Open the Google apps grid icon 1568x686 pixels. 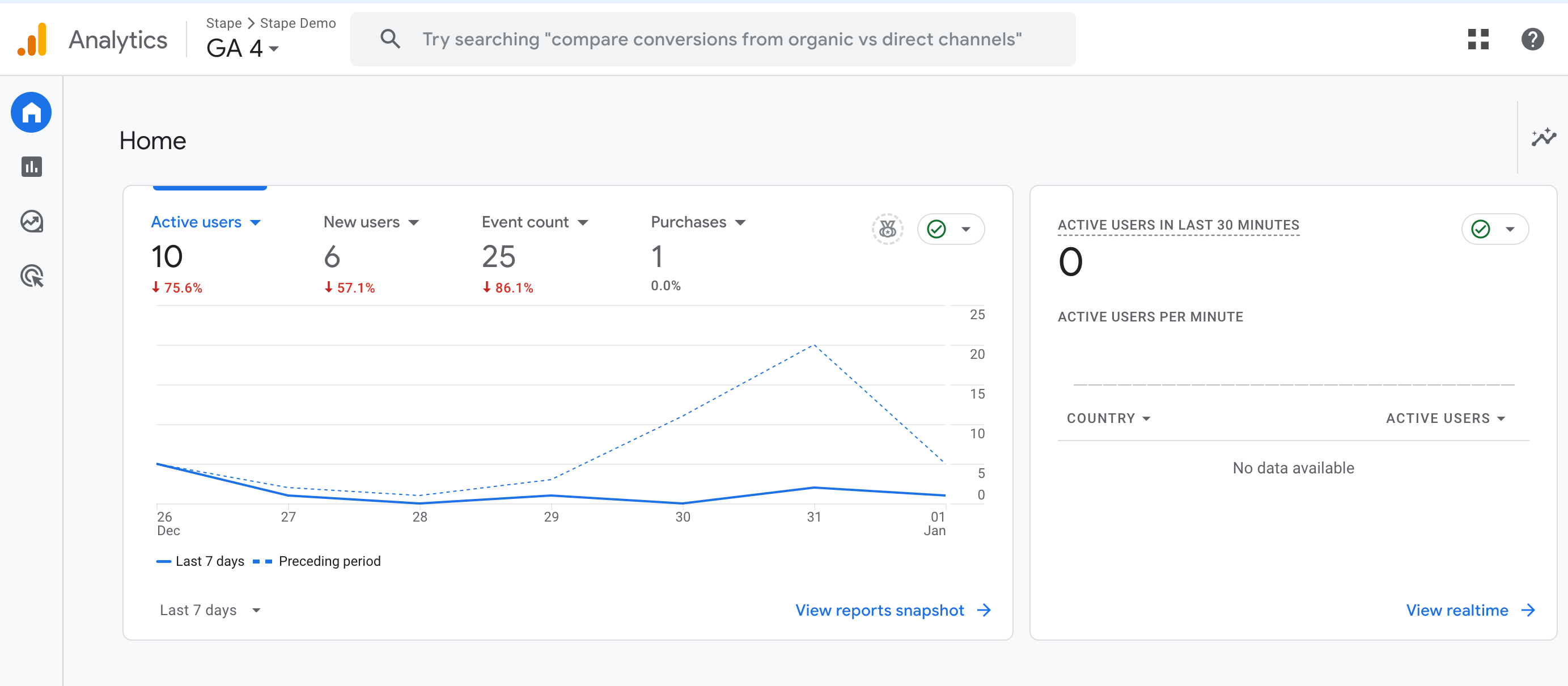tap(1478, 40)
